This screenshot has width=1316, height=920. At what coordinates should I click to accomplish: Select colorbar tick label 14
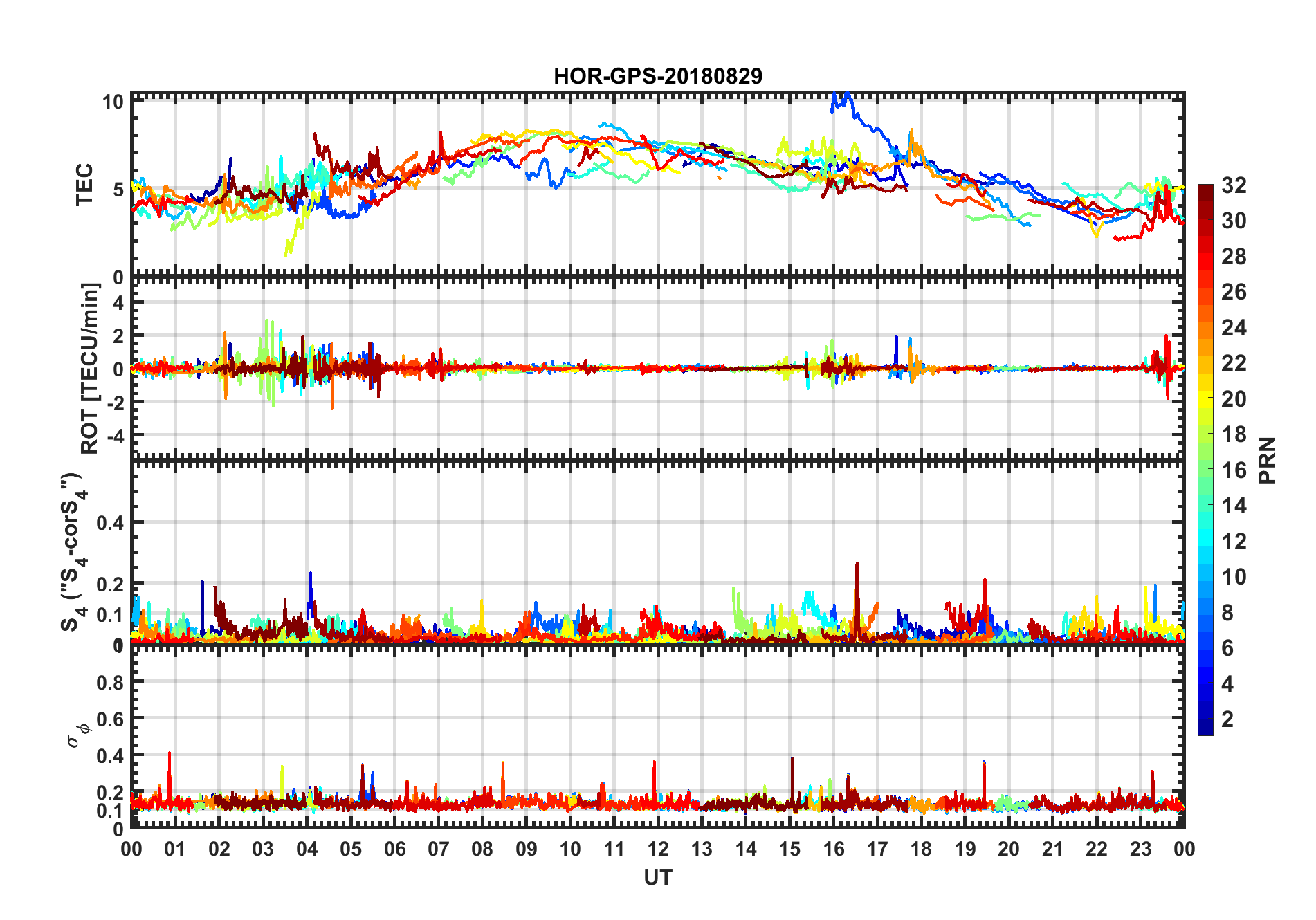[x=1234, y=506]
